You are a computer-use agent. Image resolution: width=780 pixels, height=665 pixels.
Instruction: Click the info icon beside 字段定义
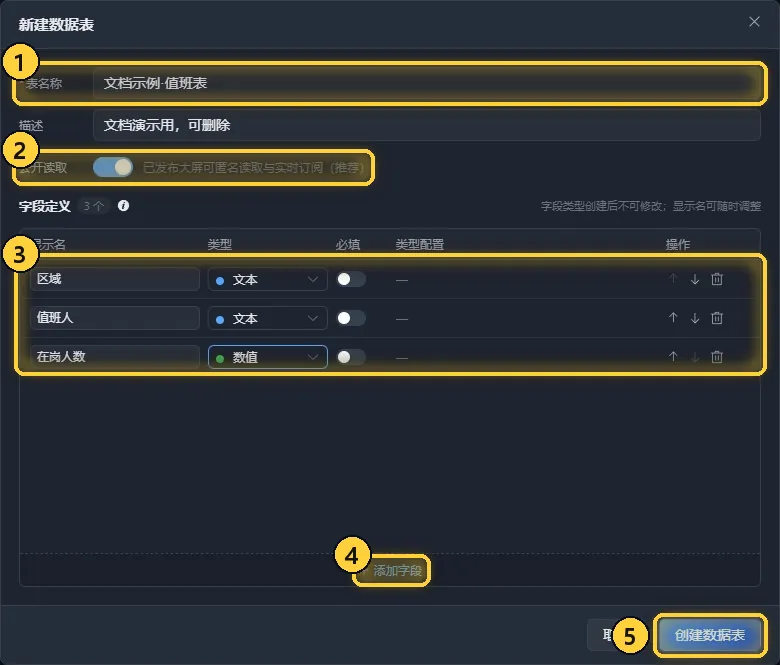[123, 205]
